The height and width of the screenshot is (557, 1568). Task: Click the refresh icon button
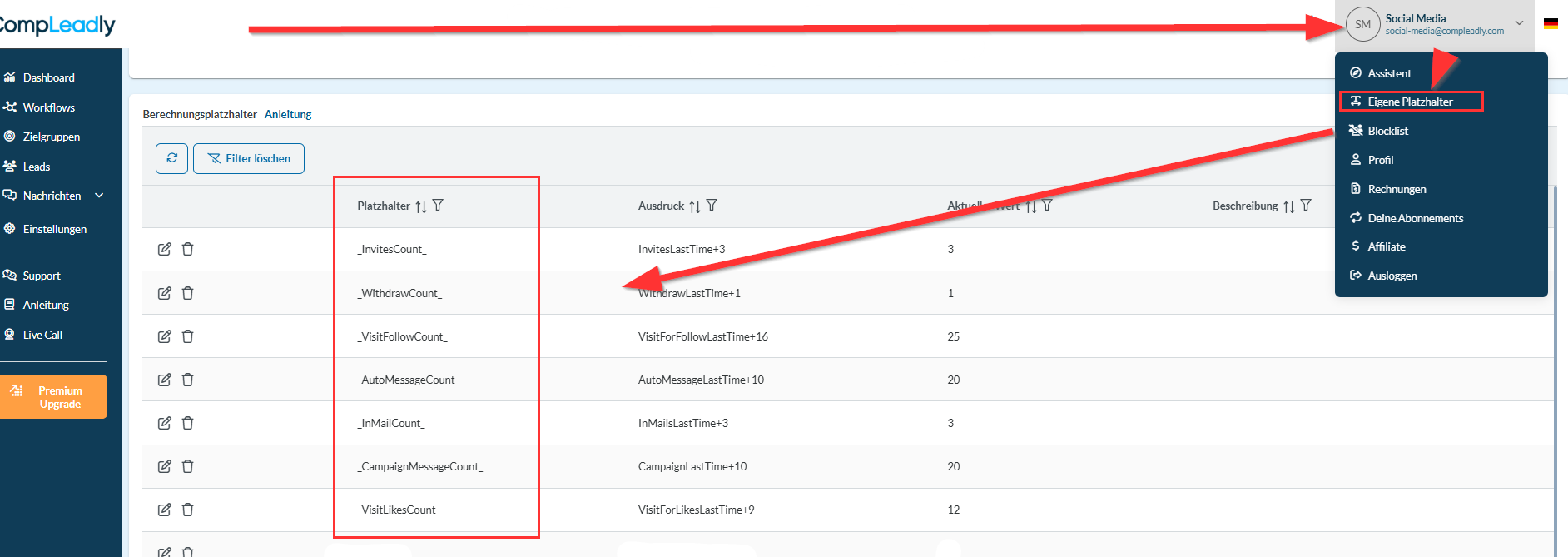171,158
